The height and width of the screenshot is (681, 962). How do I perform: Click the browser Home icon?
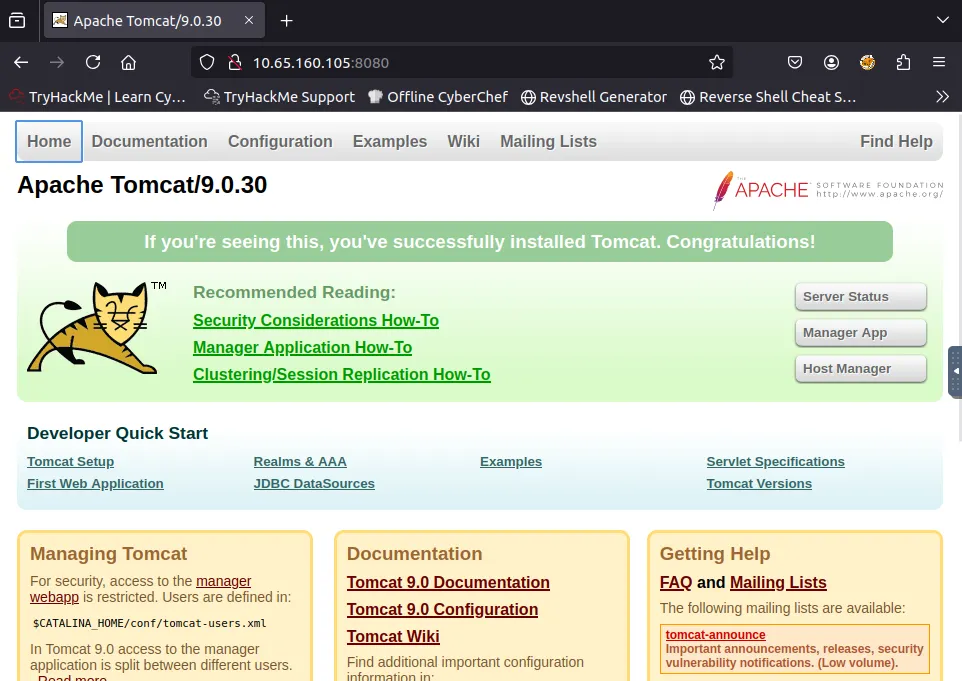[128, 62]
